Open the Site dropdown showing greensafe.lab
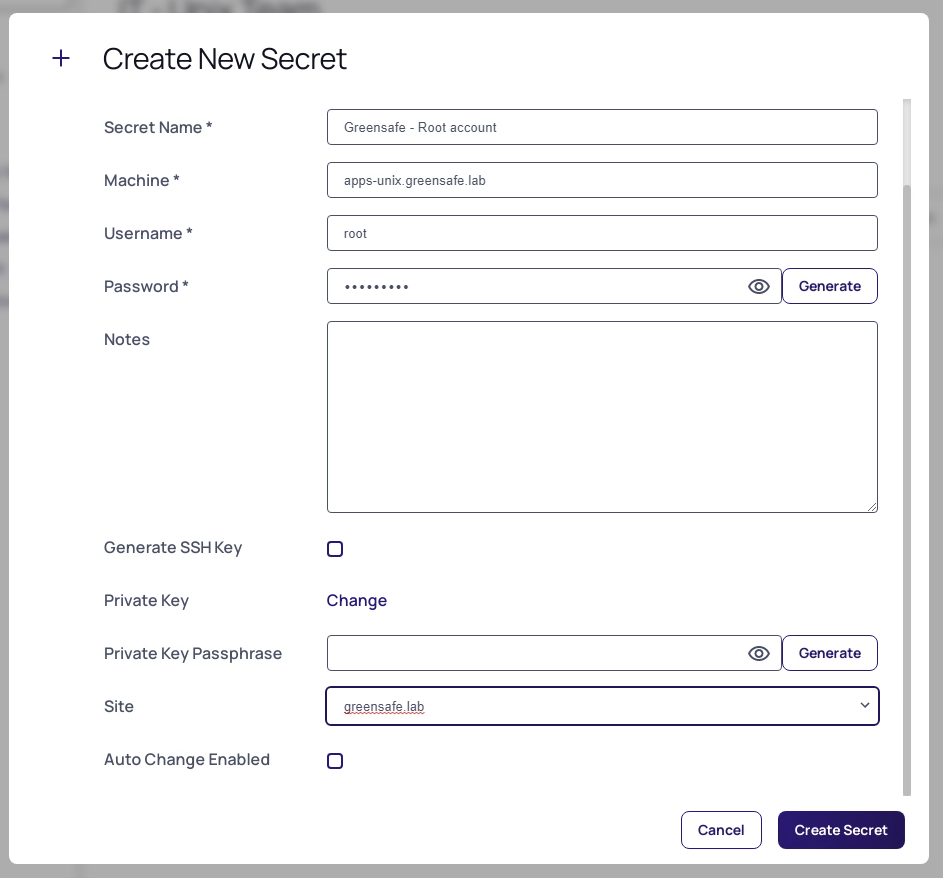Screen dimensions: 943x878 click(x=590, y=706)
